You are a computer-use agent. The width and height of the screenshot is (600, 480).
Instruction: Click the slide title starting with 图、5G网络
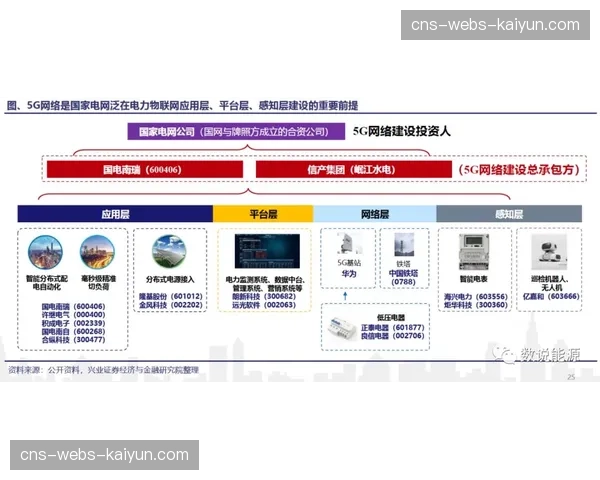click(x=183, y=105)
